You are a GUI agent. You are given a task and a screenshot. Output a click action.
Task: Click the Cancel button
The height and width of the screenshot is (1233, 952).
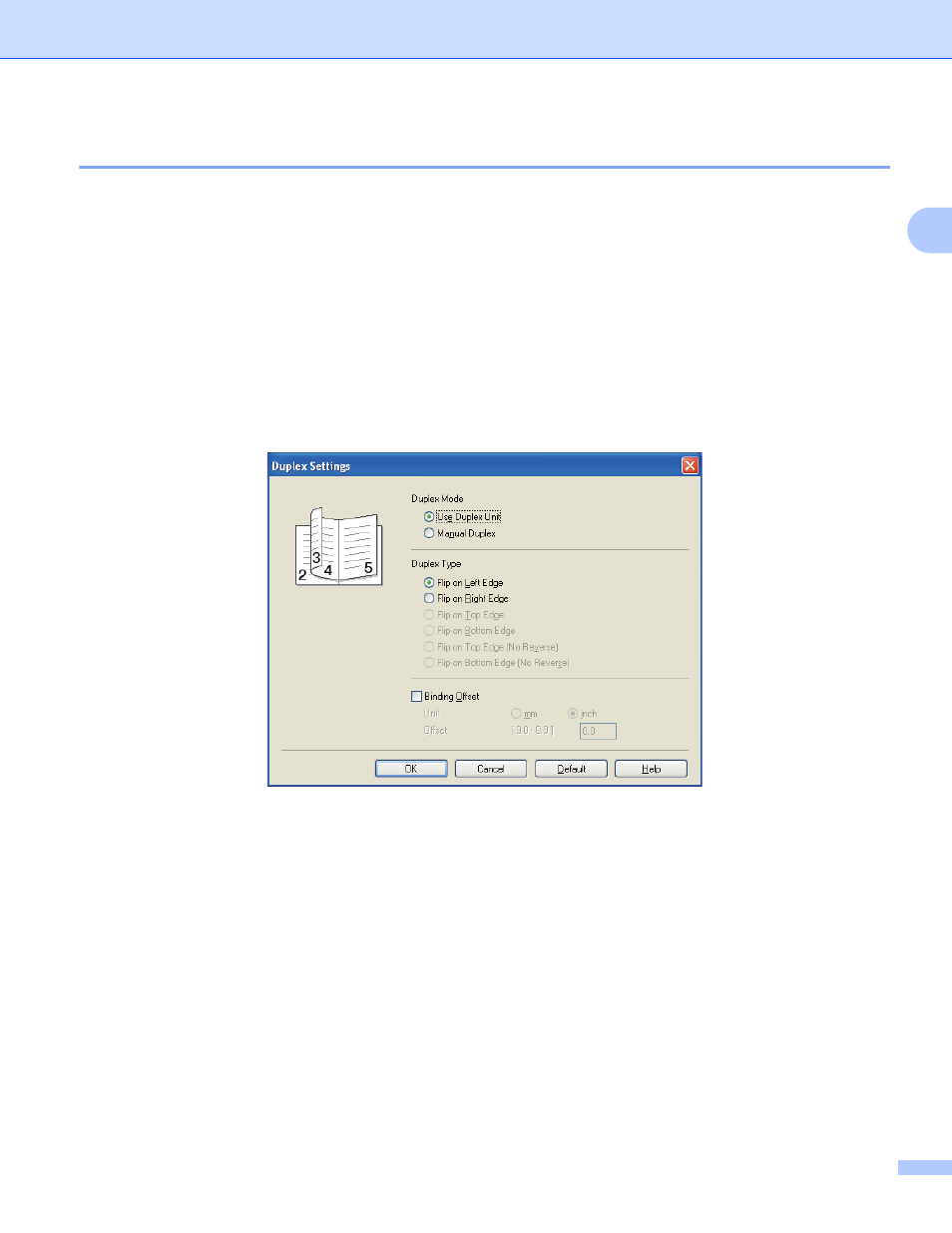coord(491,769)
